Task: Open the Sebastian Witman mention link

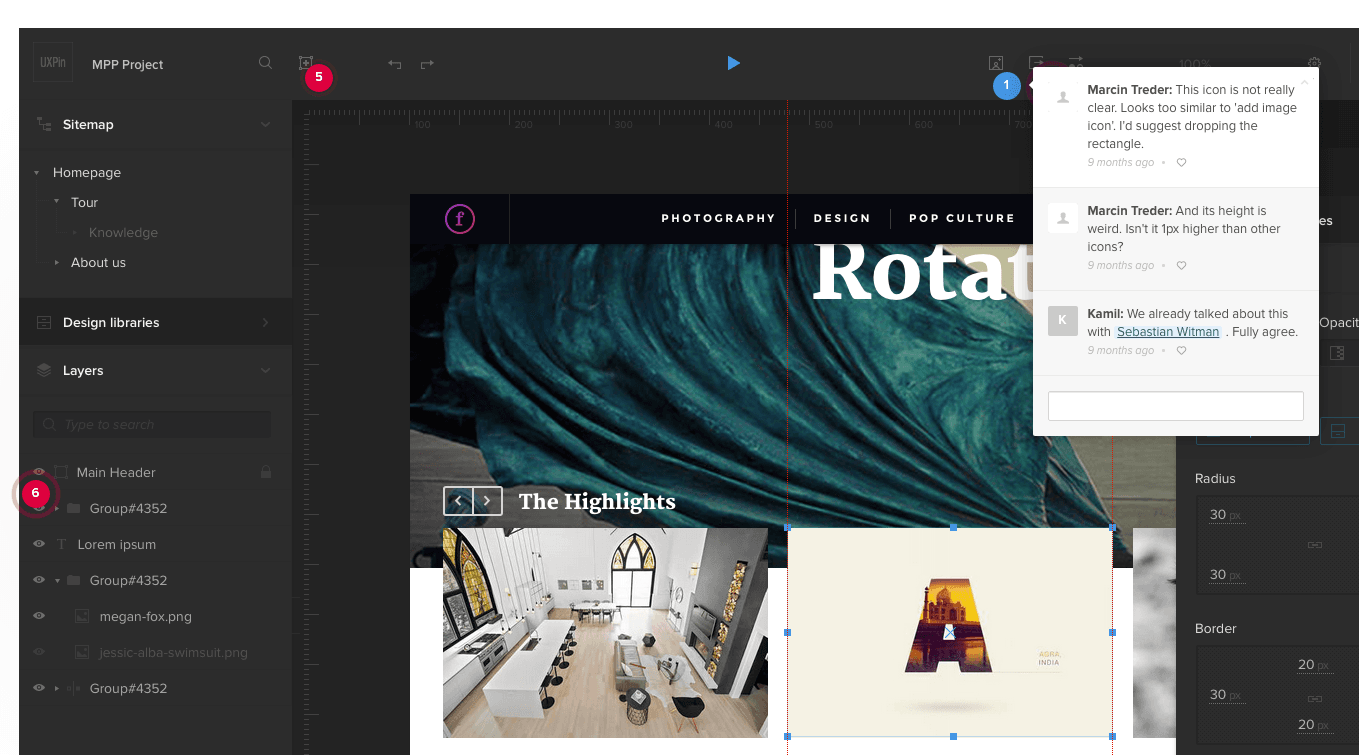Action: pos(1168,332)
